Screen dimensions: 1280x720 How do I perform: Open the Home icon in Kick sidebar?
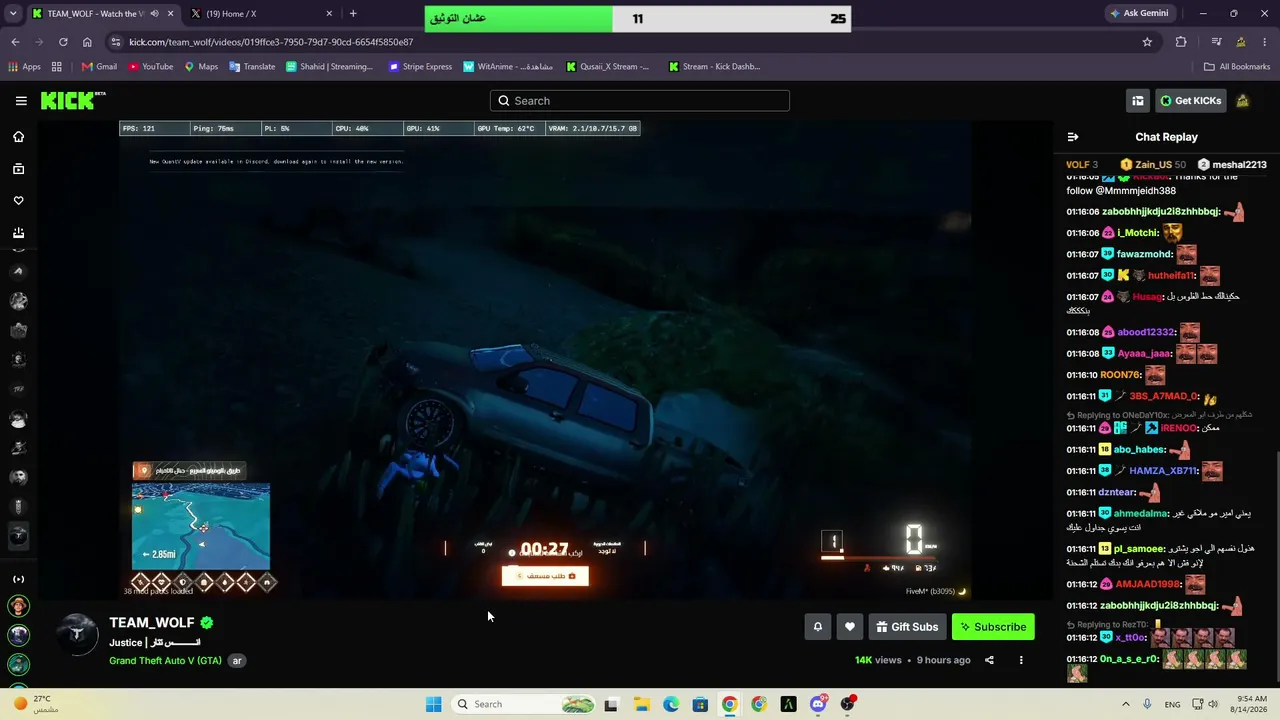click(x=18, y=137)
